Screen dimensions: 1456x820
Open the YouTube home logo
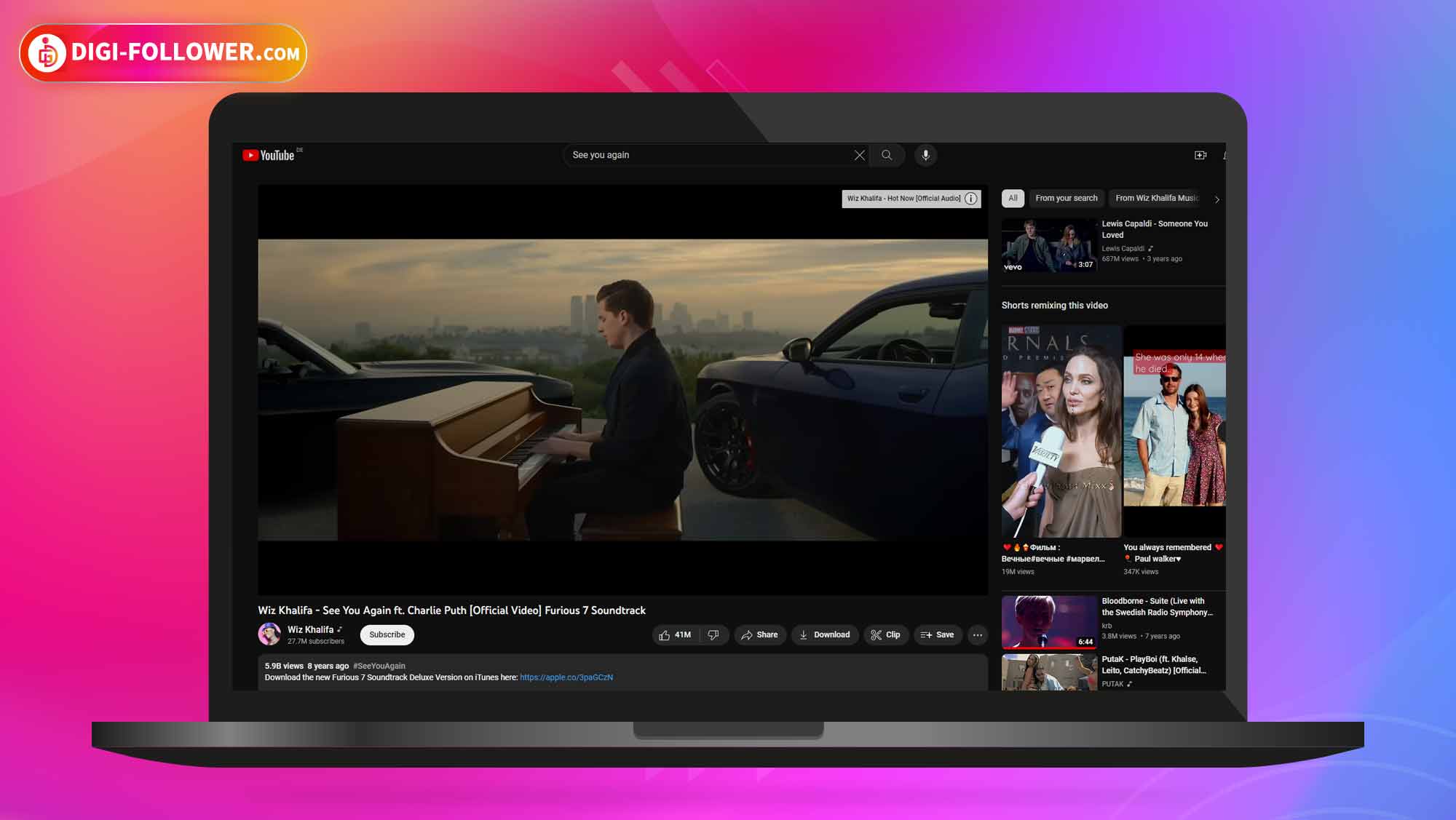point(269,155)
